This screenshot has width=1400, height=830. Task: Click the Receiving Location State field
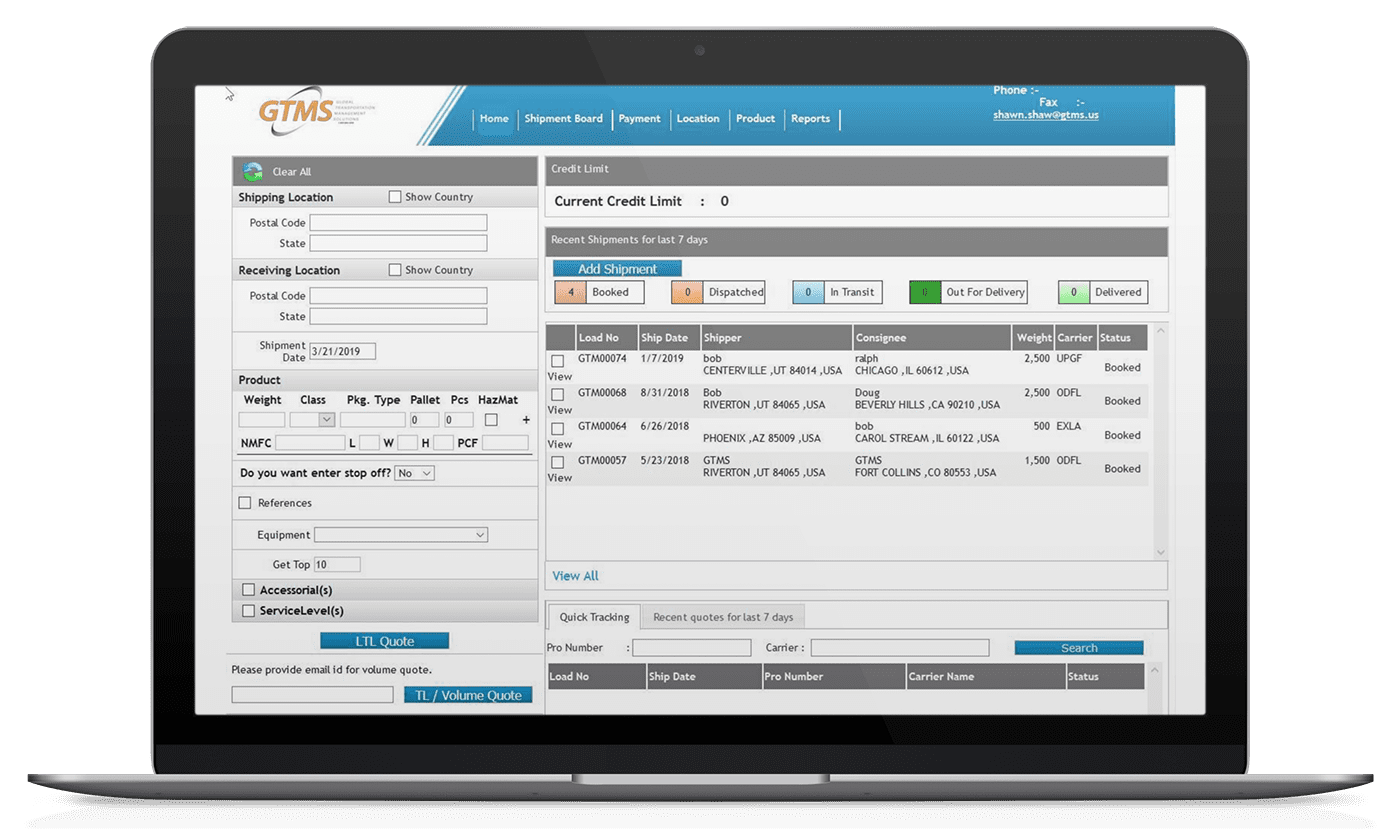pyautogui.click(x=398, y=316)
